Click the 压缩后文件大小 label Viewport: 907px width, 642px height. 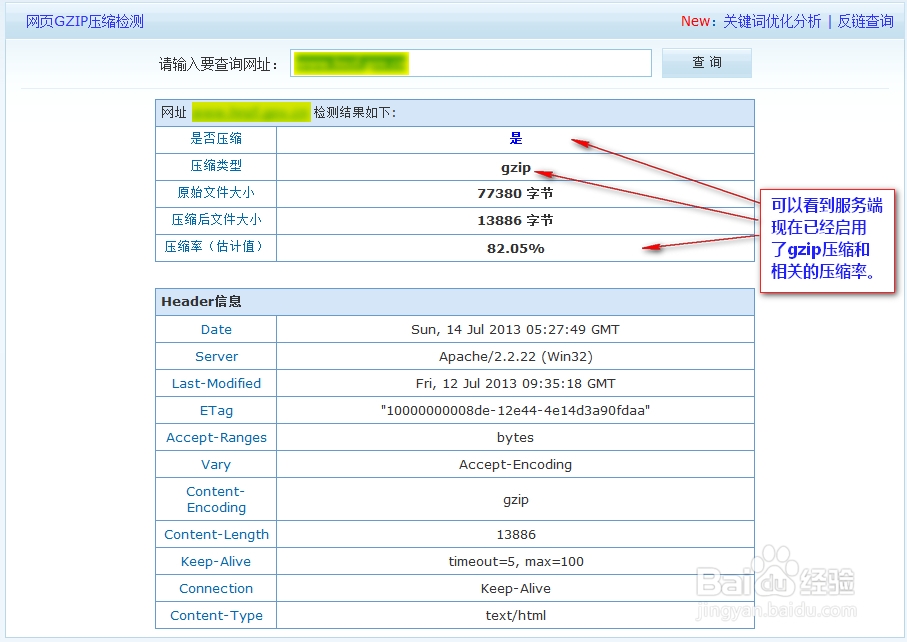[216, 220]
